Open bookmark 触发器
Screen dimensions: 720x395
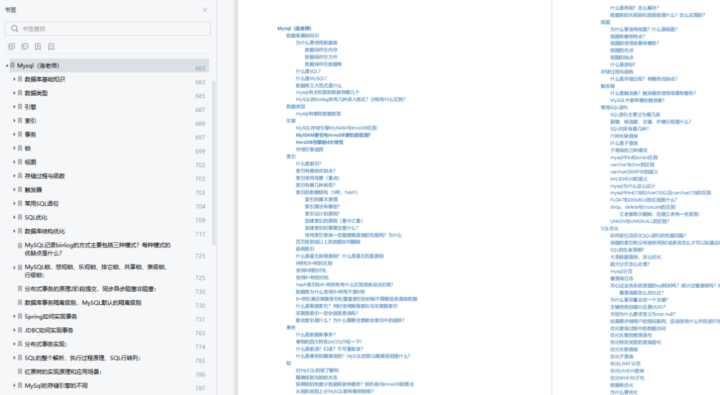[33, 190]
